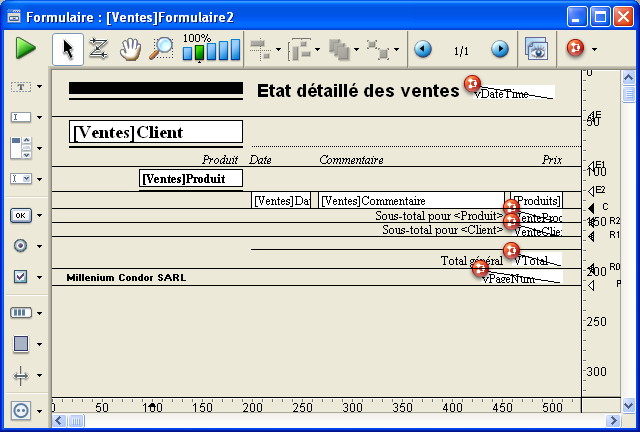Select the [Ventes]Commentaire field

pyautogui.click(x=412, y=201)
